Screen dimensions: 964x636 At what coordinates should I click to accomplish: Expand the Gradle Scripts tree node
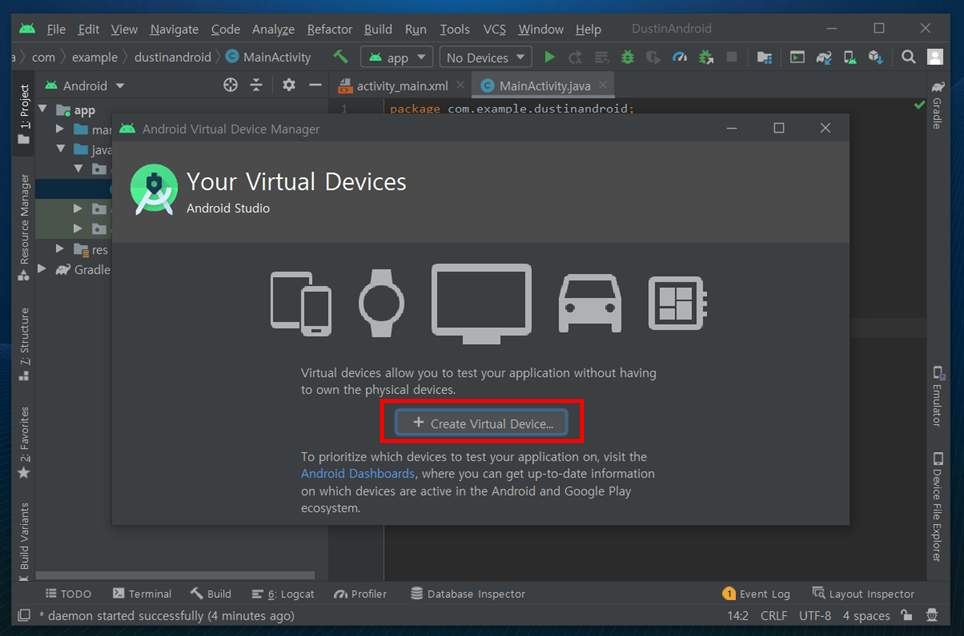tap(42, 269)
